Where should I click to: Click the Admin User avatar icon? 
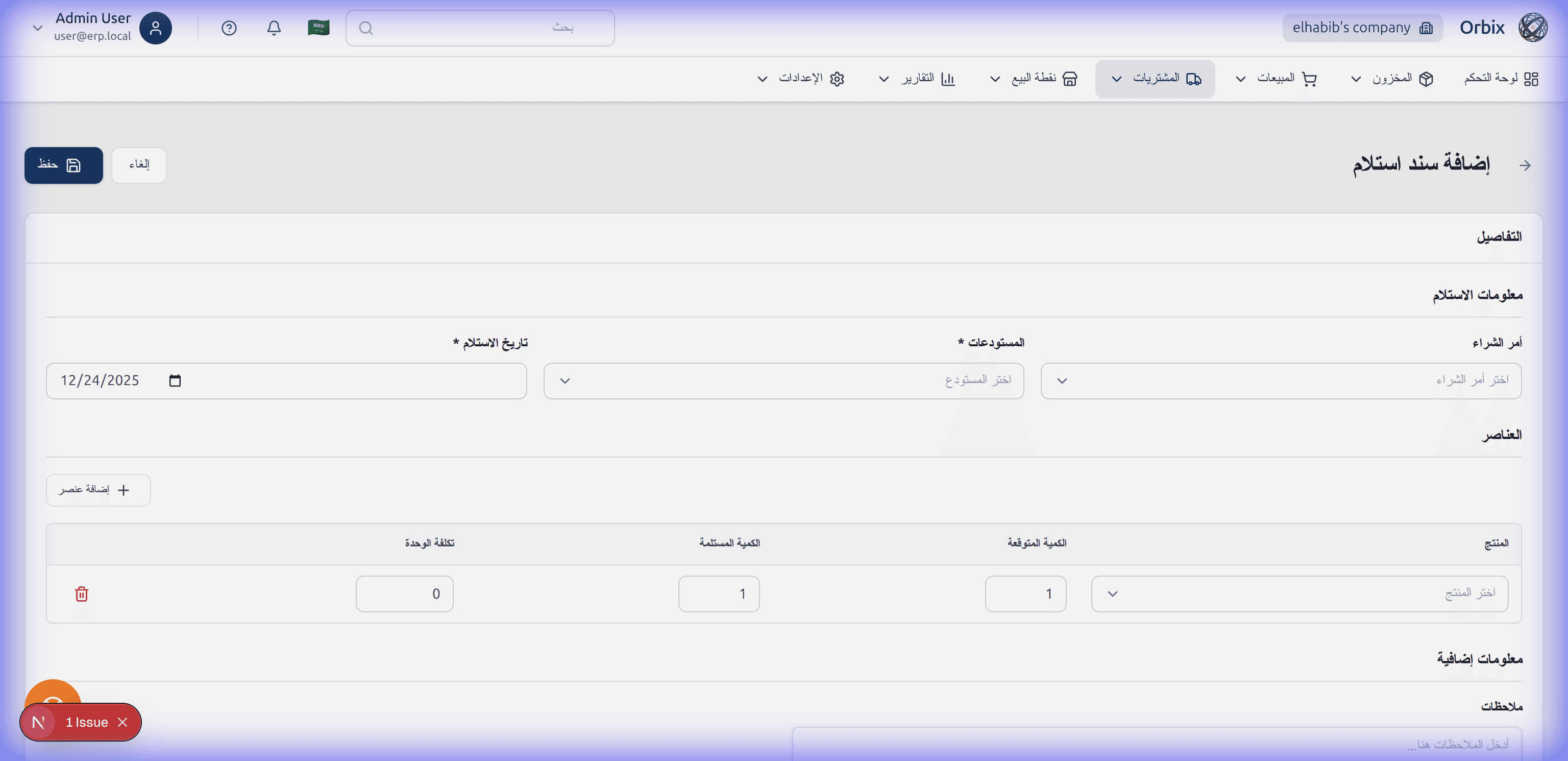pyautogui.click(x=155, y=28)
